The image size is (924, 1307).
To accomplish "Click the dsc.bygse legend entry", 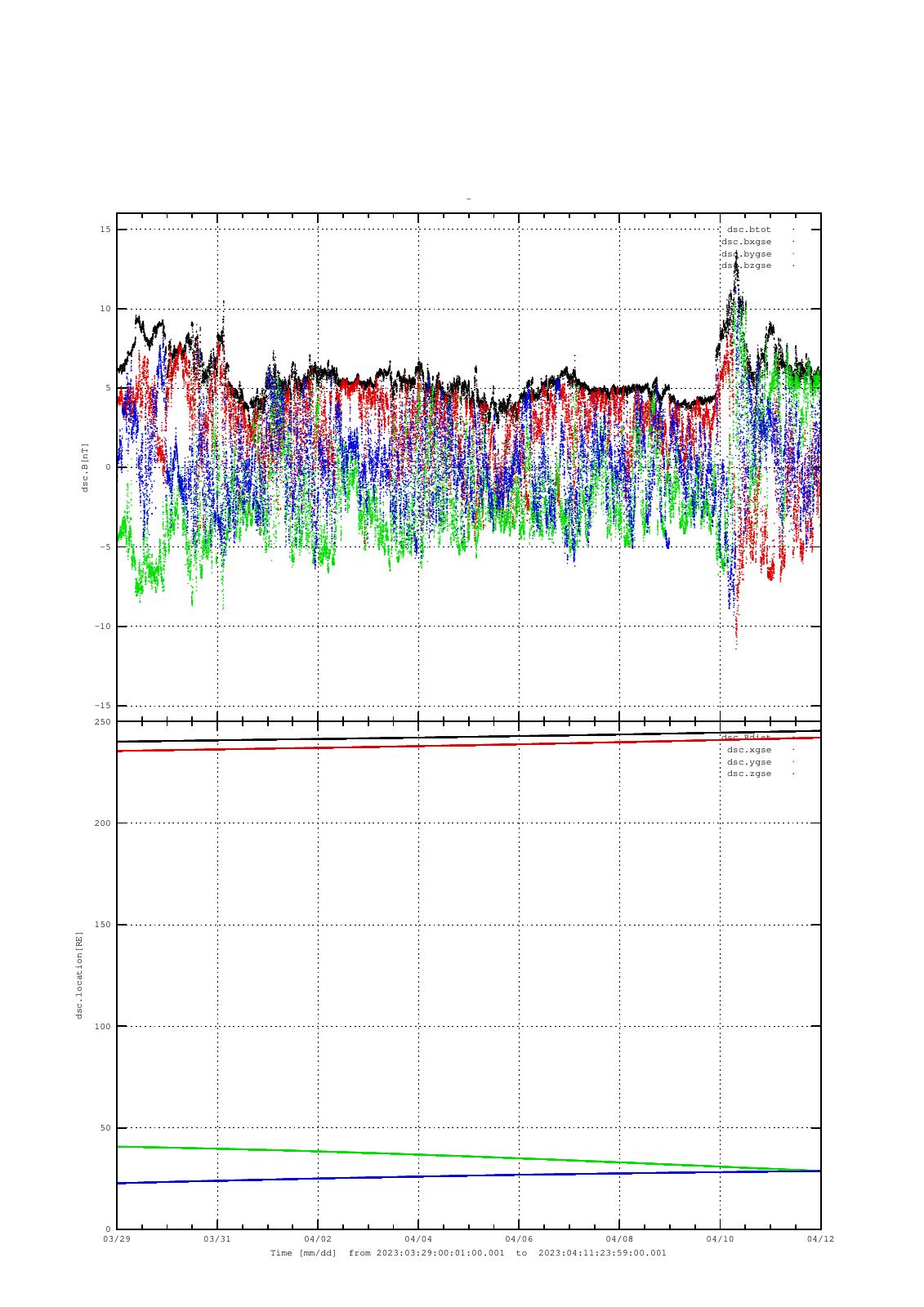I will [x=746, y=254].
